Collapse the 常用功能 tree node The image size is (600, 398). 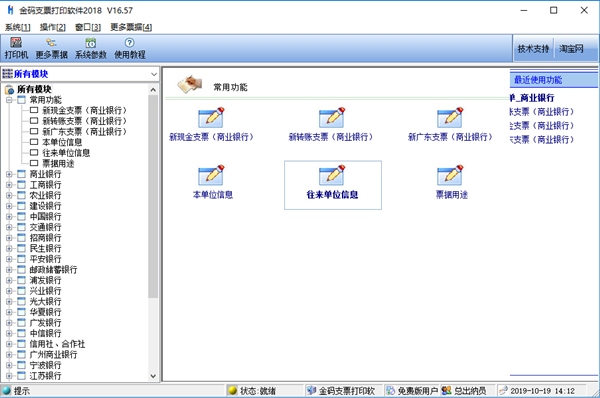(9, 100)
